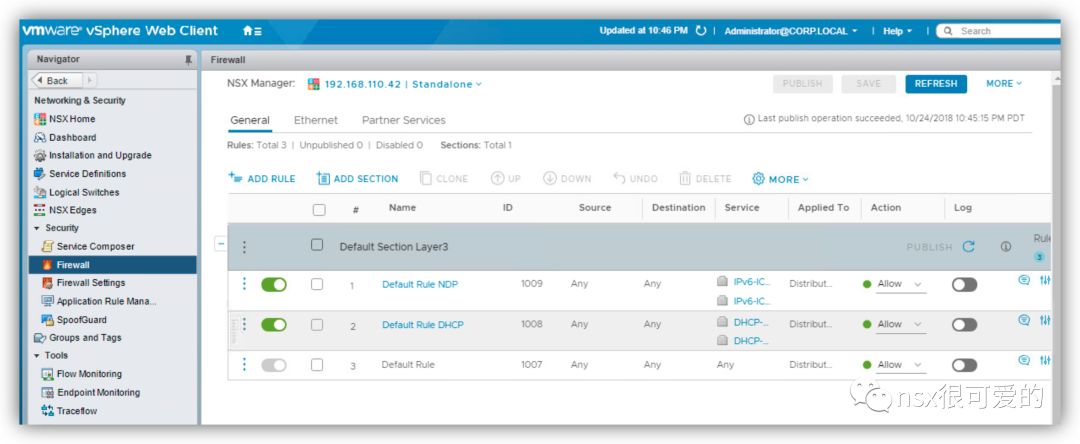Switch to the Ethernet tab

(x=316, y=120)
